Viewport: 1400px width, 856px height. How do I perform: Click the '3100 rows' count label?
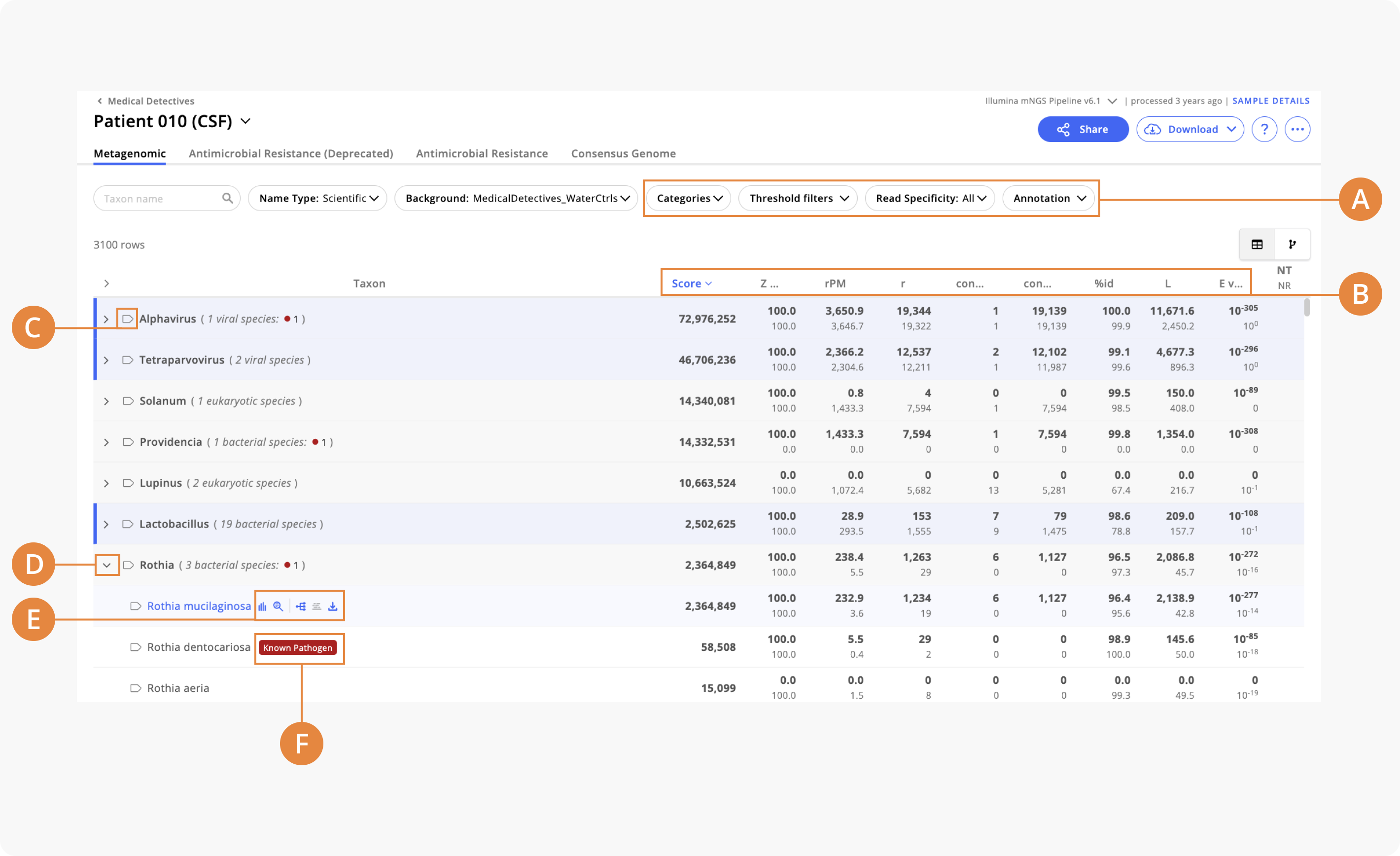119,245
